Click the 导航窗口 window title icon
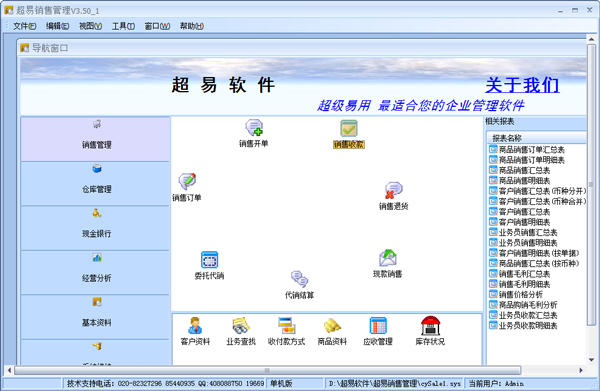The height and width of the screenshot is (391, 600). point(25,48)
